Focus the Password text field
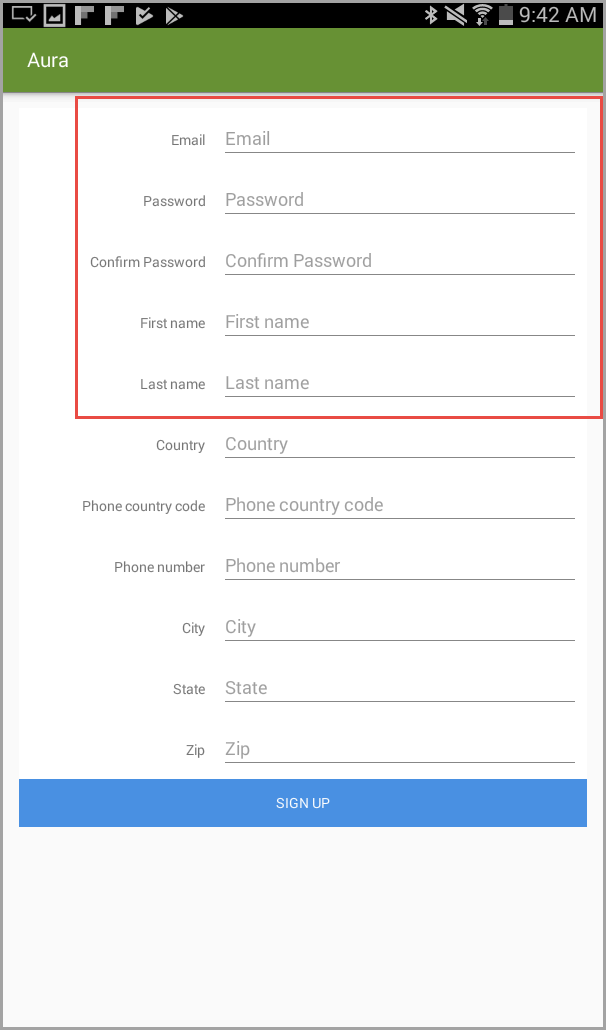 (399, 201)
